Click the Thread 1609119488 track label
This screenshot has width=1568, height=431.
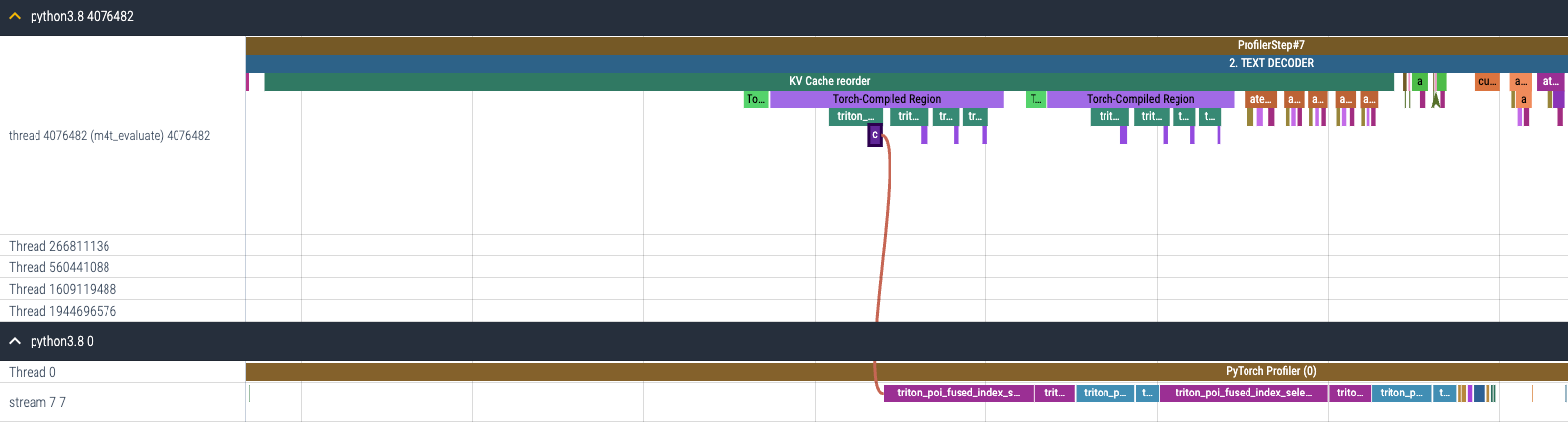[62, 289]
